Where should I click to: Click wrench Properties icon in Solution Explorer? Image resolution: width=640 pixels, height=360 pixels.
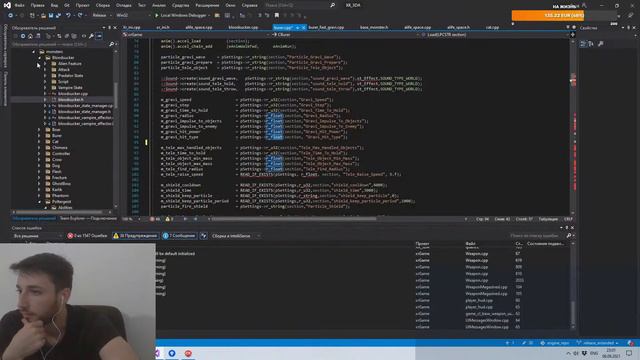[91, 36]
